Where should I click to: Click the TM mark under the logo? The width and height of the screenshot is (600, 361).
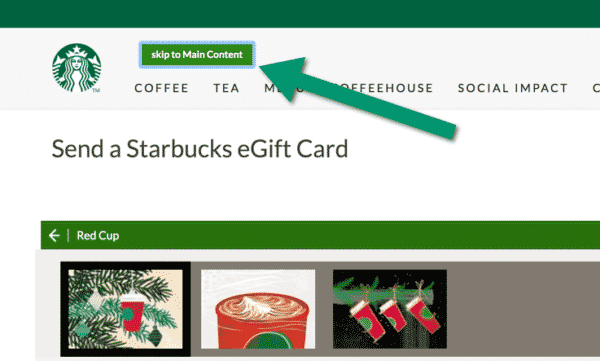pos(96,90)
